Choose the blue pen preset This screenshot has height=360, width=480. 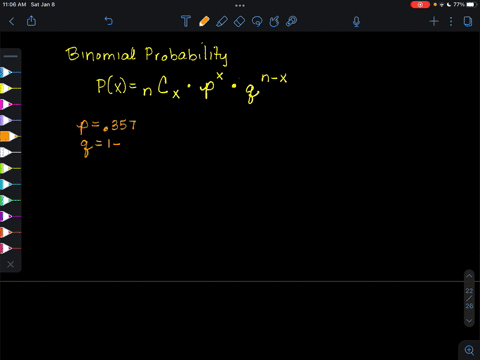pos(10,72)
